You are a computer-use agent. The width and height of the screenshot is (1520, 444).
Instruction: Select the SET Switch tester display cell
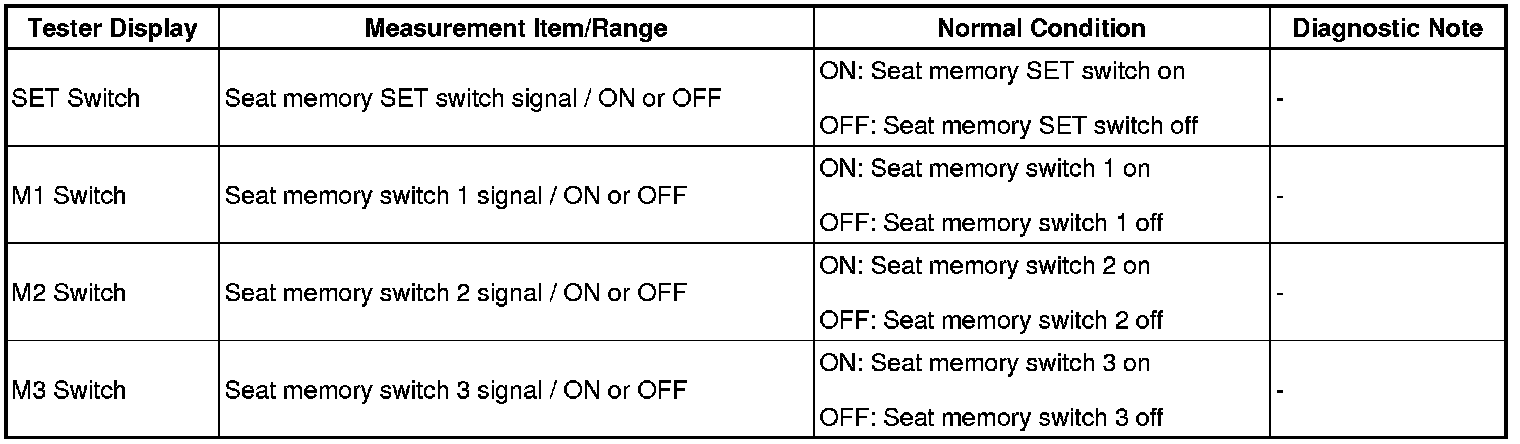(x=76, y=99)
